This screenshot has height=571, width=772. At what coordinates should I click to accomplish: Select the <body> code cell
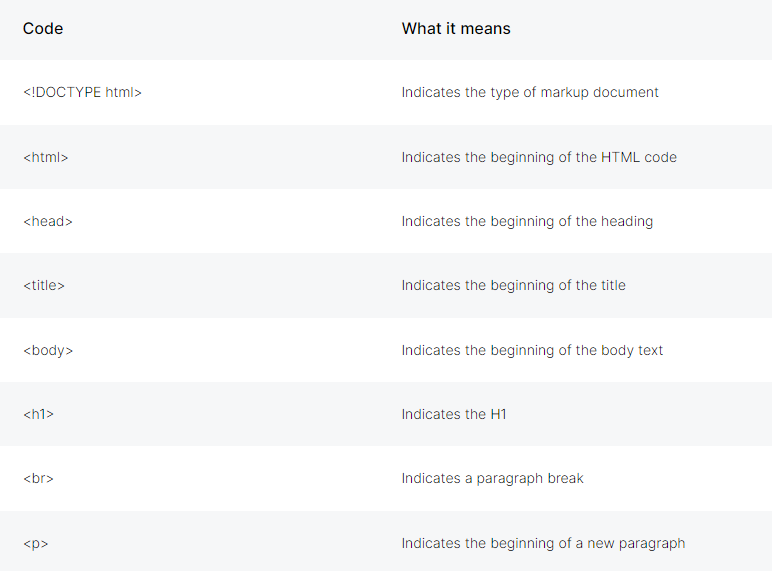(x=48, y=350)
